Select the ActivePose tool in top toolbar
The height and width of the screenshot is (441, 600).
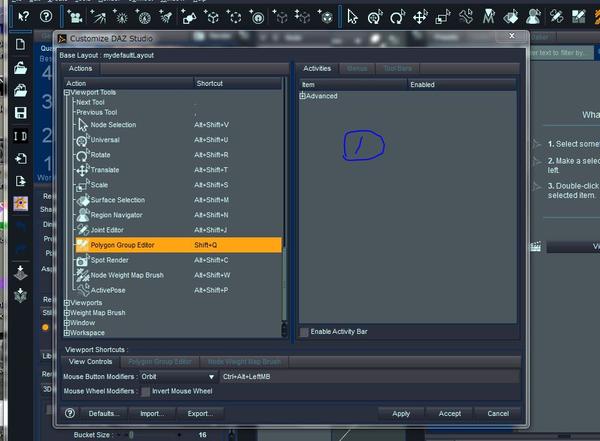[466, 17]
